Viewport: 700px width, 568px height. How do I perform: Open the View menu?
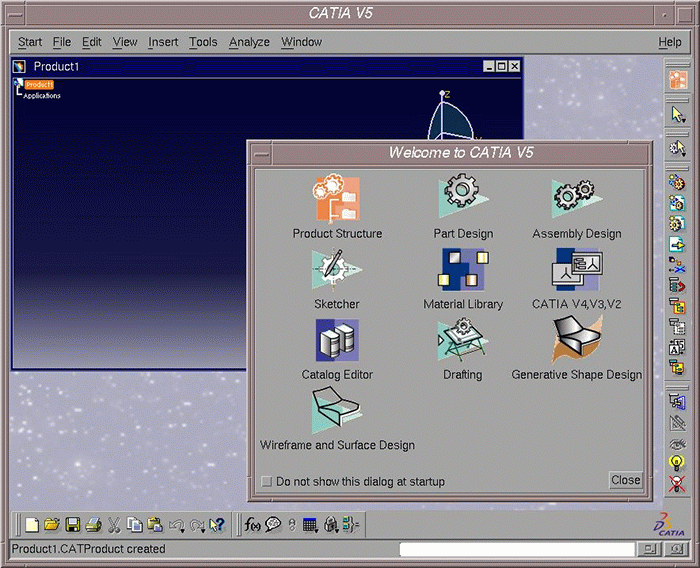pos(125,42)
